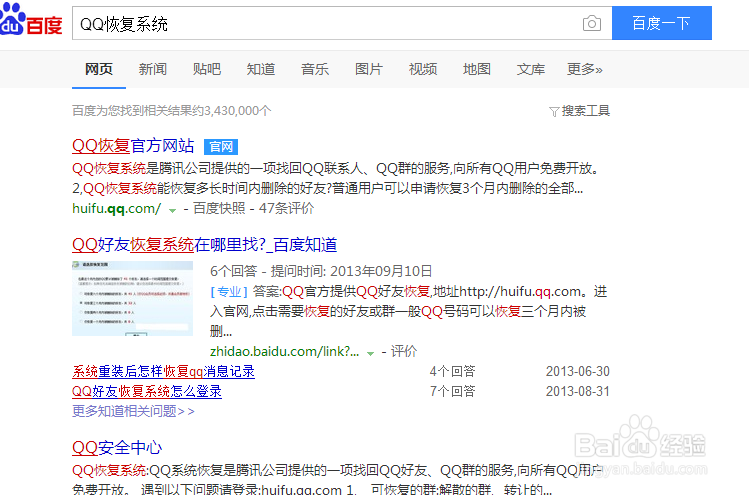
Task: Click the search tools funnel icon
Action: (x=554, y=112)
